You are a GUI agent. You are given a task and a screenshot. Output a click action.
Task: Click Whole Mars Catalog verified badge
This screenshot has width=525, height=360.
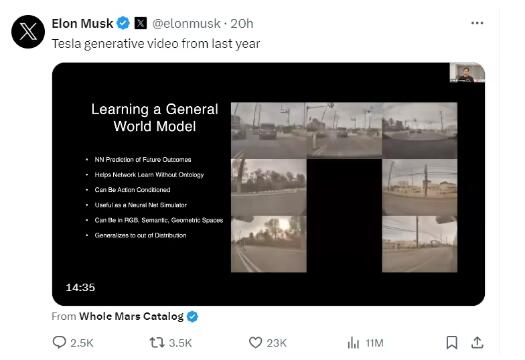192,316
